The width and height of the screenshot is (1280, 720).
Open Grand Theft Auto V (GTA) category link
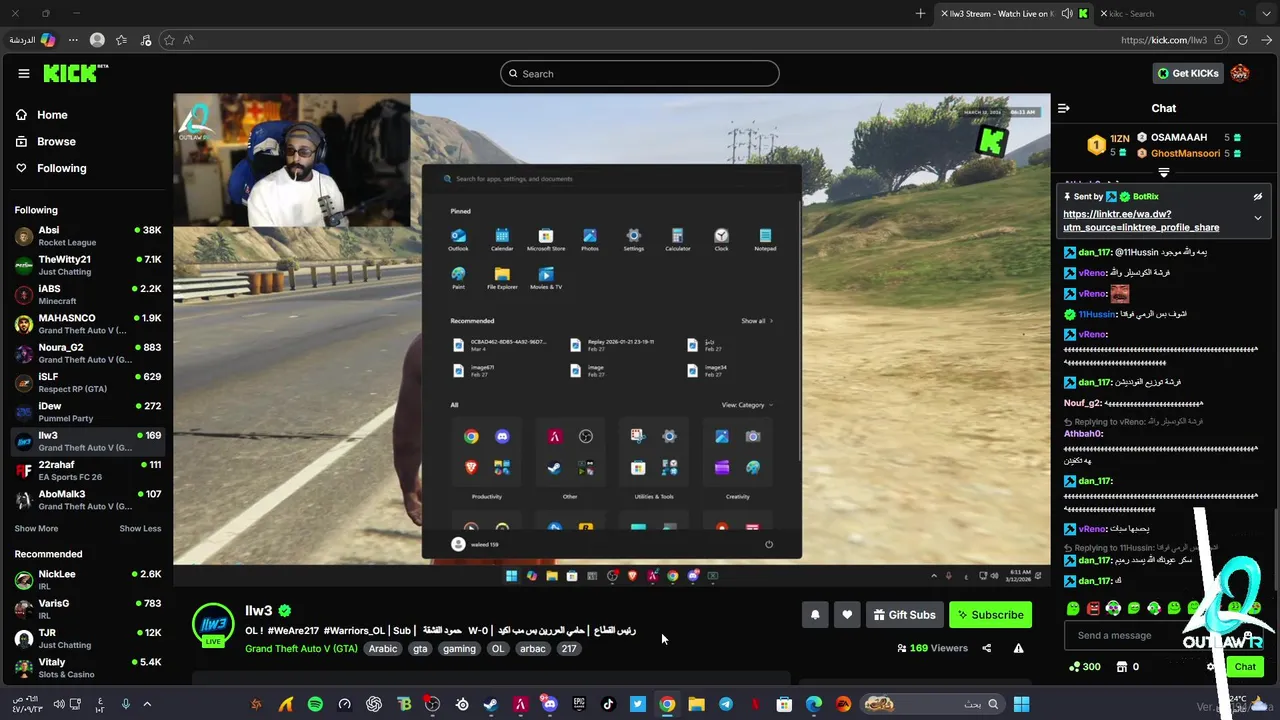pyautogui.click(x=301, y=648)
